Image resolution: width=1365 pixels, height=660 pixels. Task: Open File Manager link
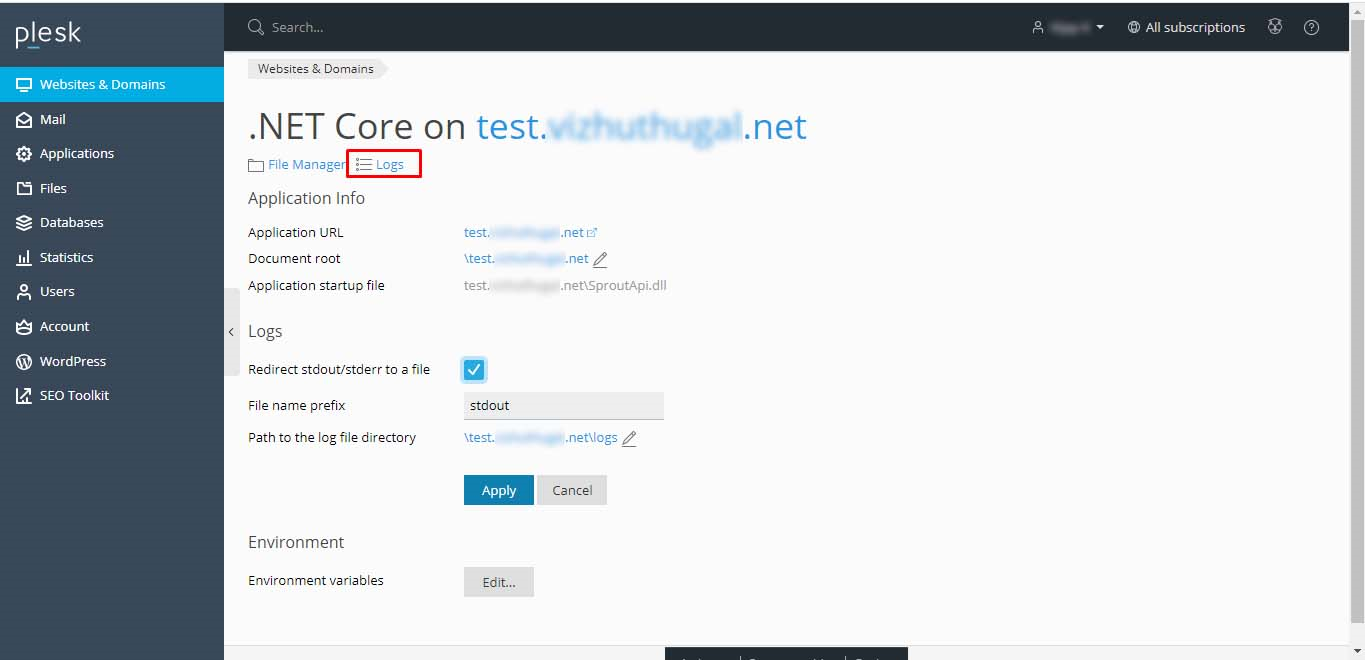point(297,164)
